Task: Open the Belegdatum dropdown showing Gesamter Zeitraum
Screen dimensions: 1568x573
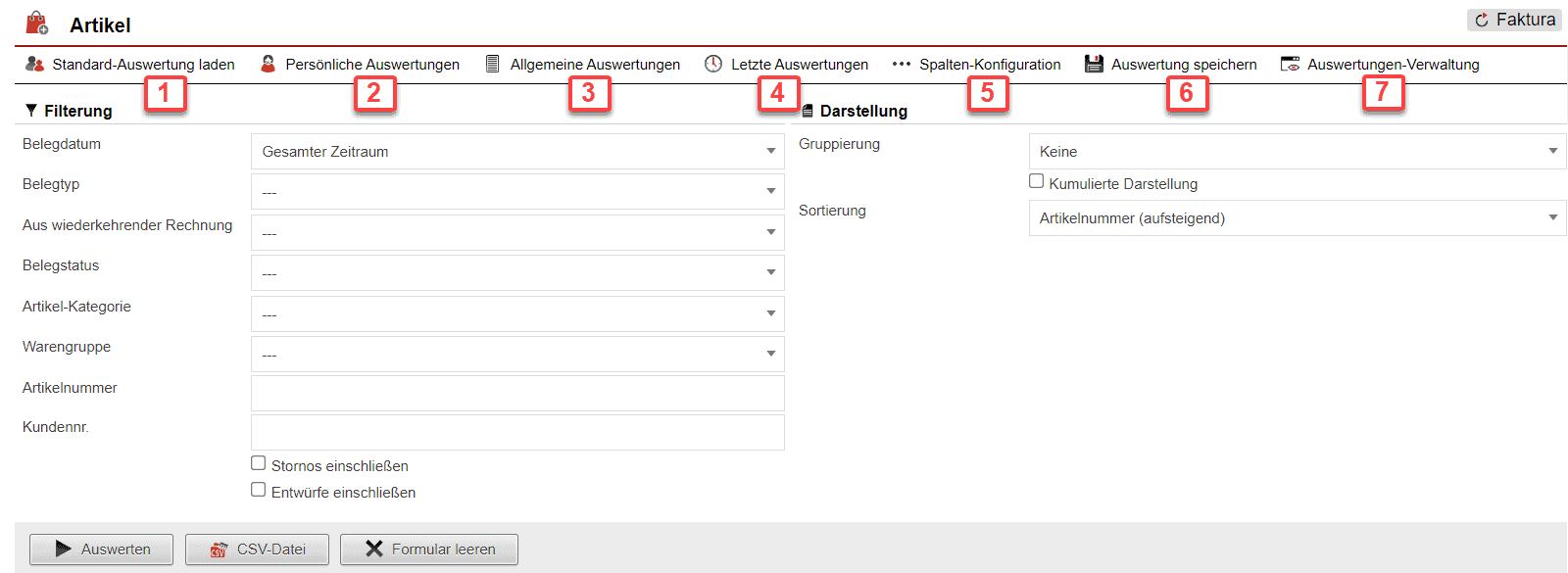Action: coord(517,152)
